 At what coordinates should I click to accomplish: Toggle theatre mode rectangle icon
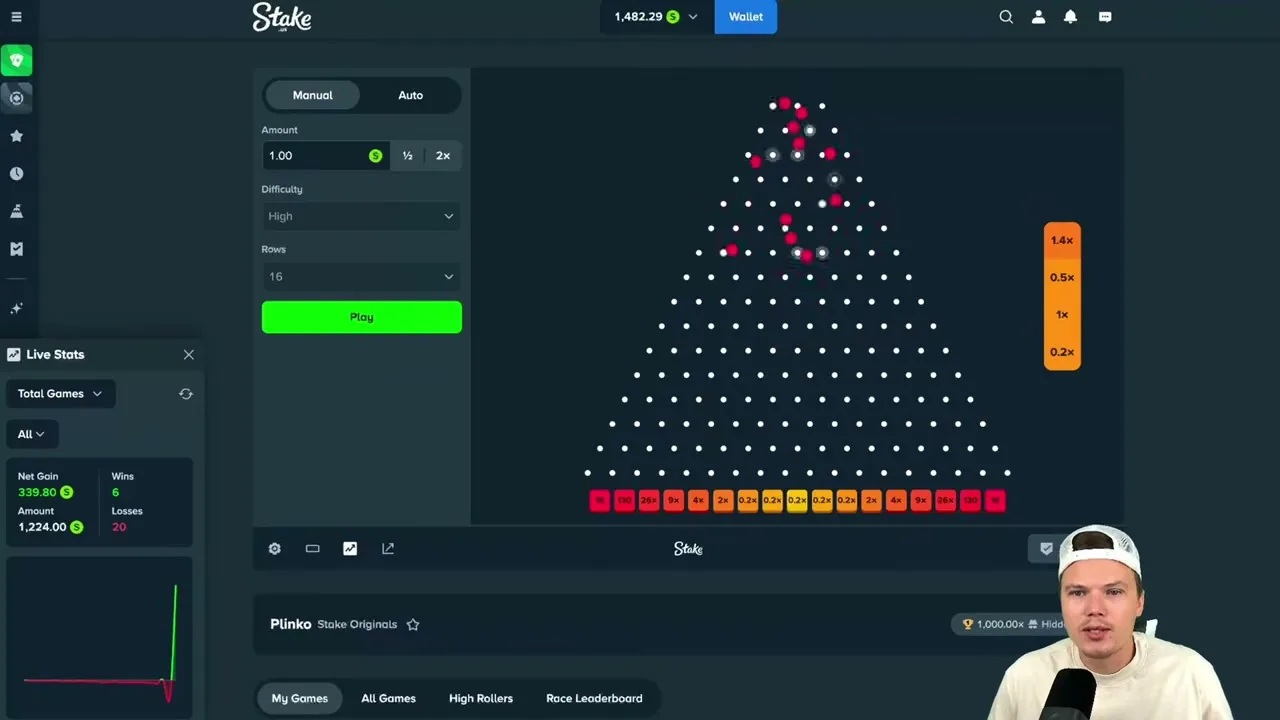[x=312, y=549]
